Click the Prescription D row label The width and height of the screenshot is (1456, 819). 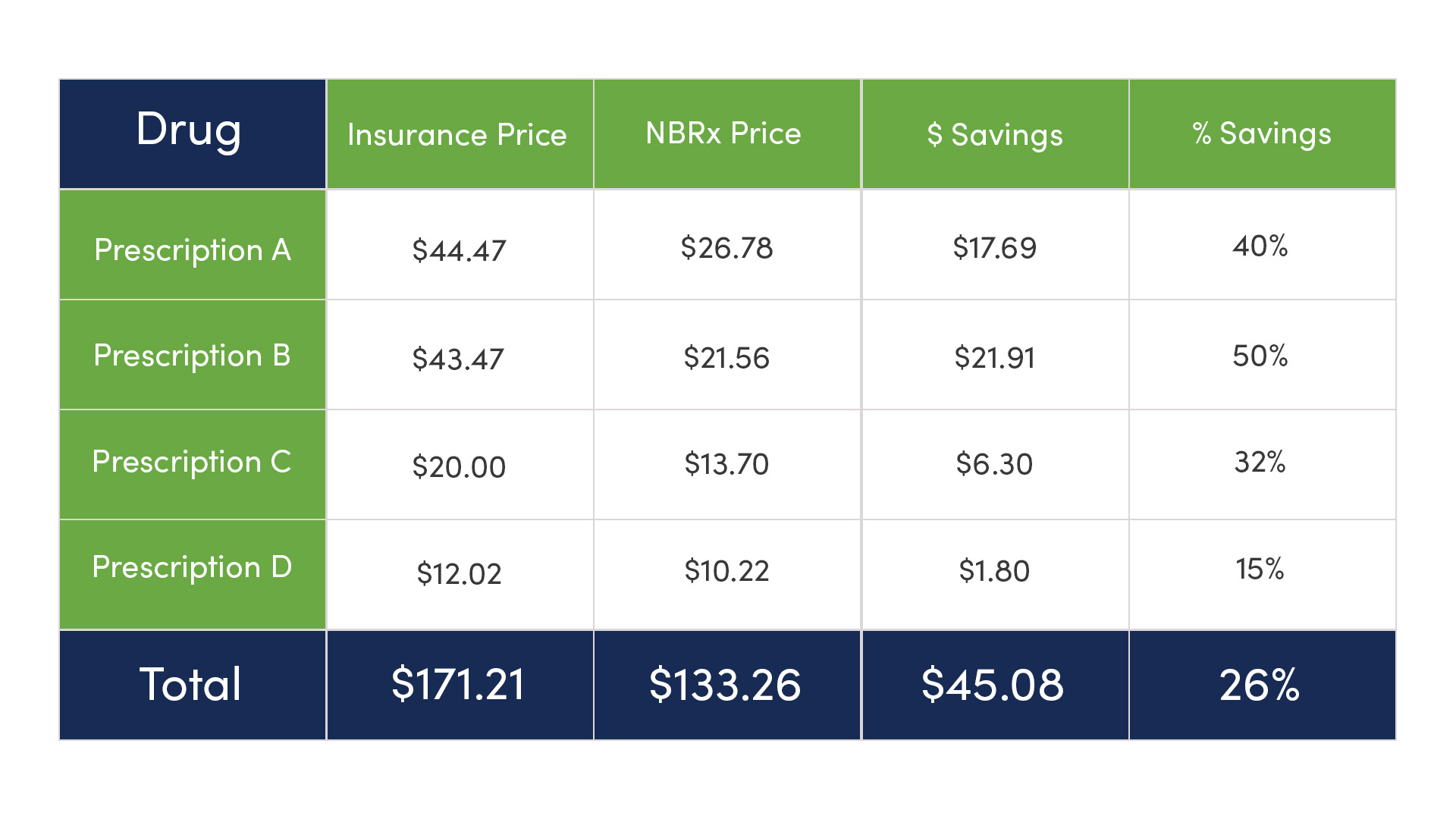point(193,567)
